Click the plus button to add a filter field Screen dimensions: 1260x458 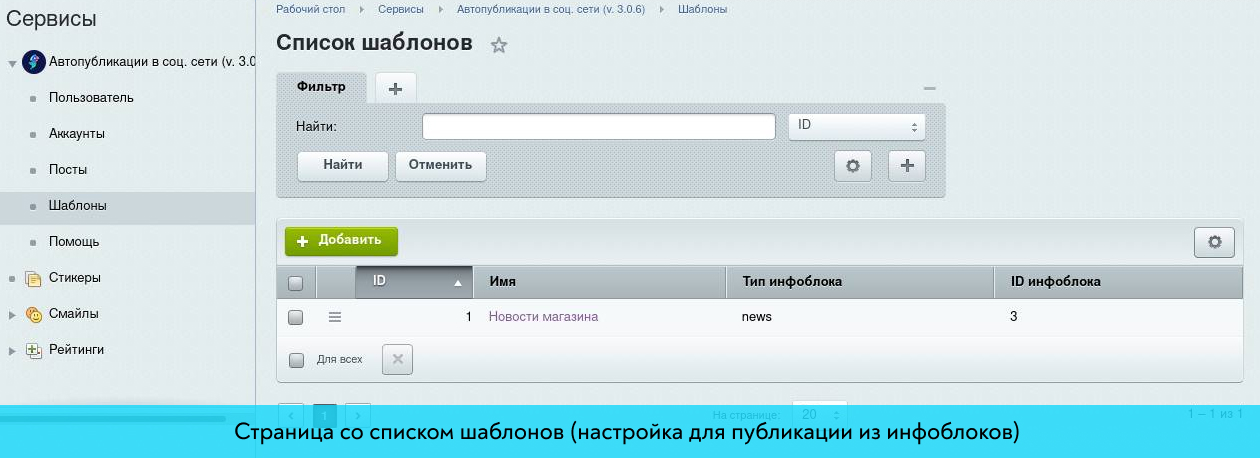point(907,166)
